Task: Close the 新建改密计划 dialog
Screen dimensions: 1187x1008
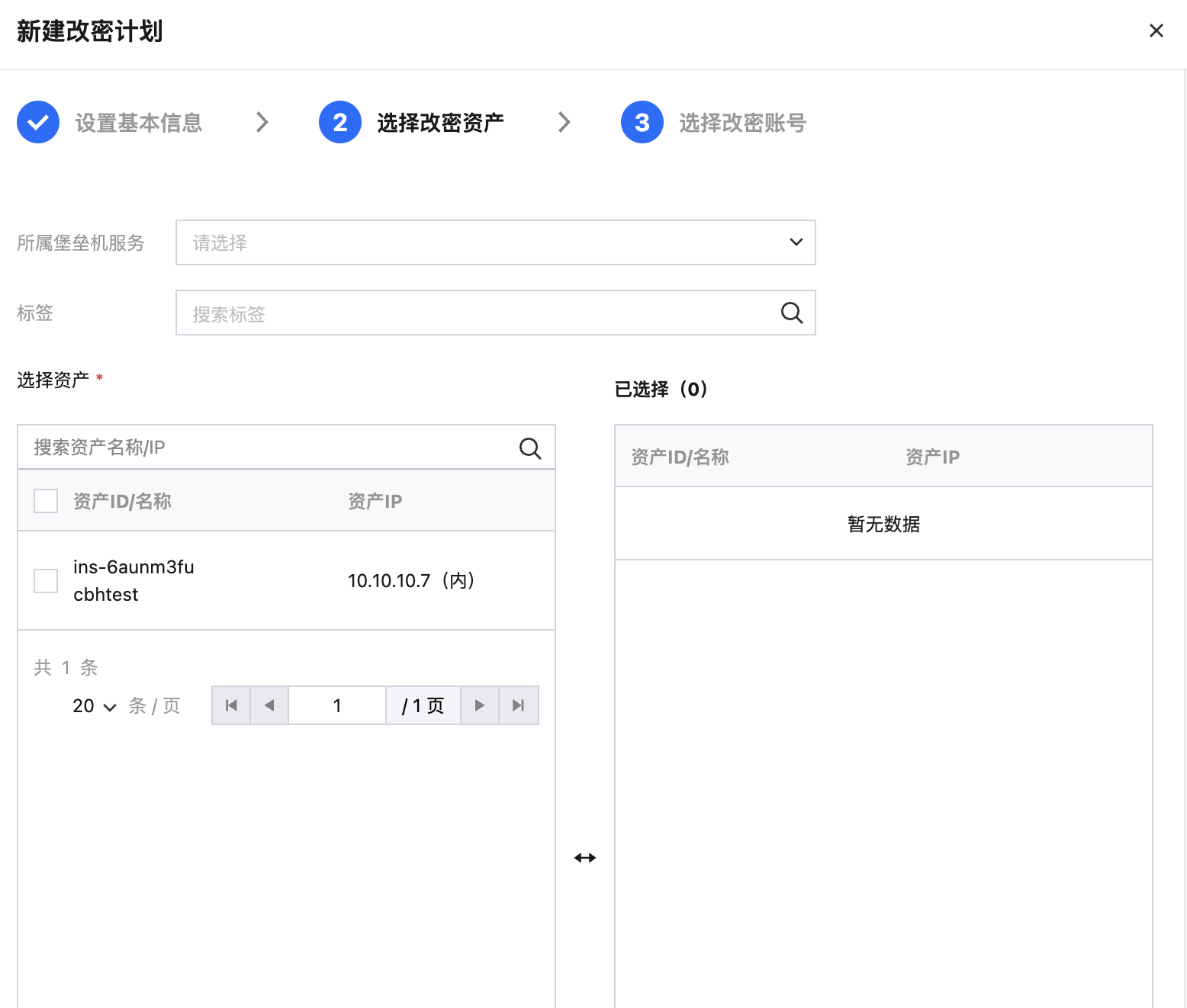Action: [1156, 30]
